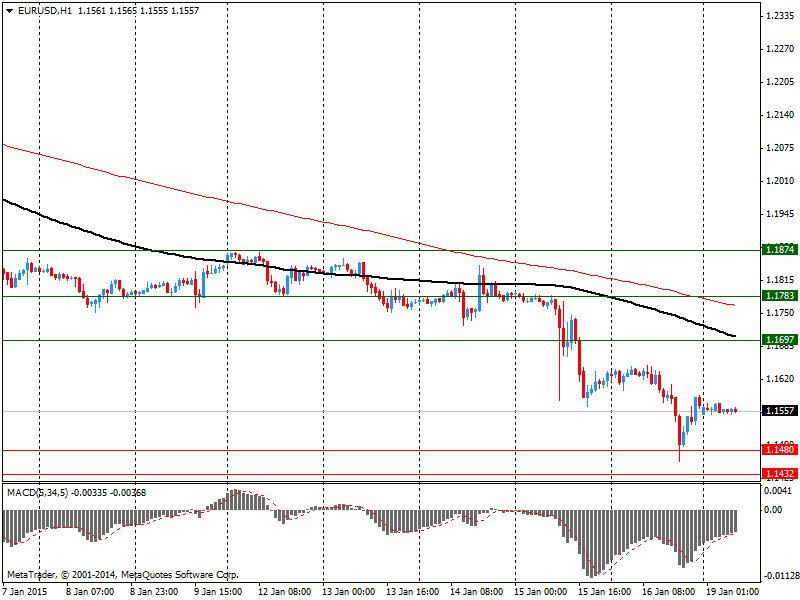Click the green 1.1874 level label
Image resolution: width=800 pixels, height=600 pixels.
[x=780, y=249]
